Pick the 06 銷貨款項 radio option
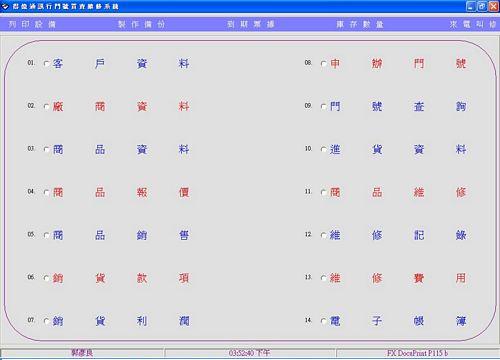 46,278
